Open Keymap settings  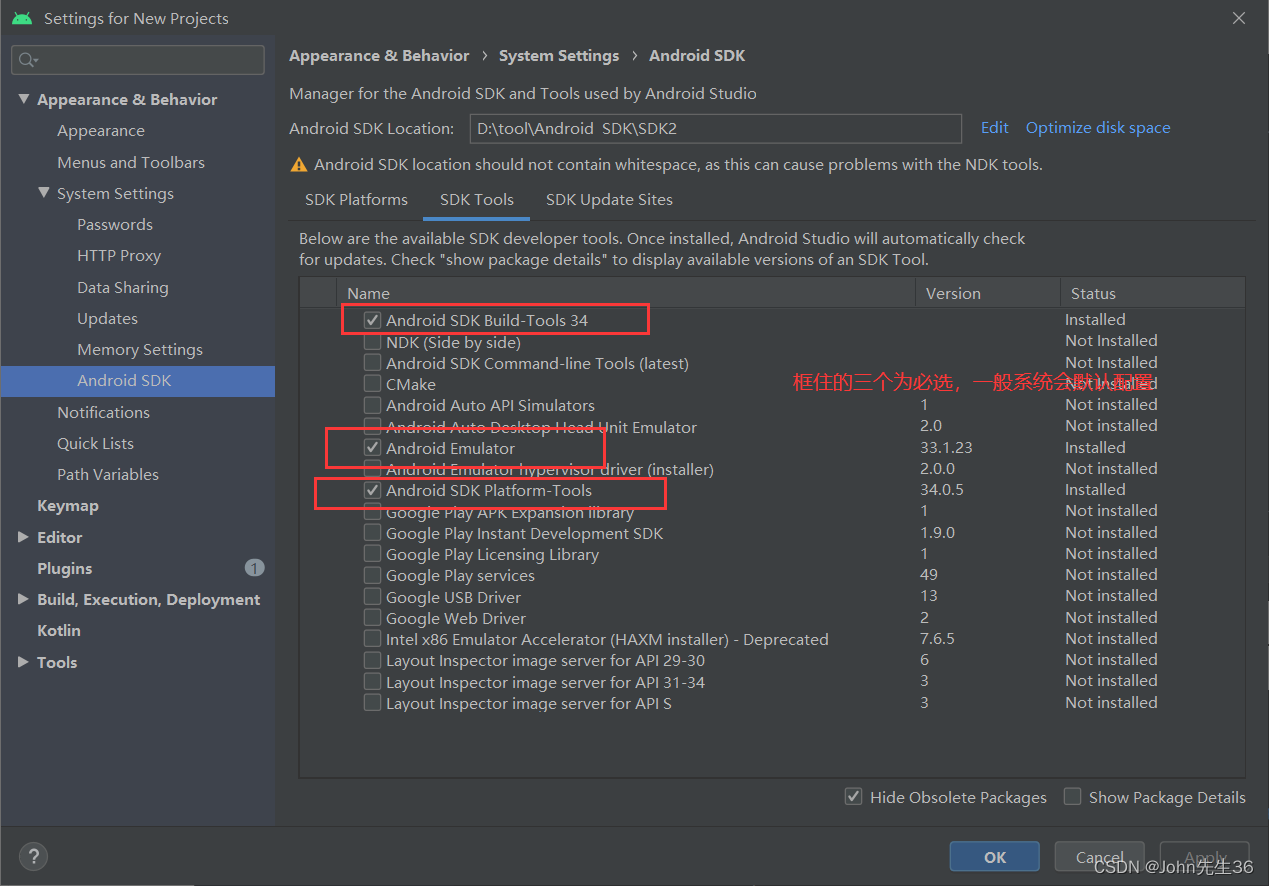click(68, 506)
